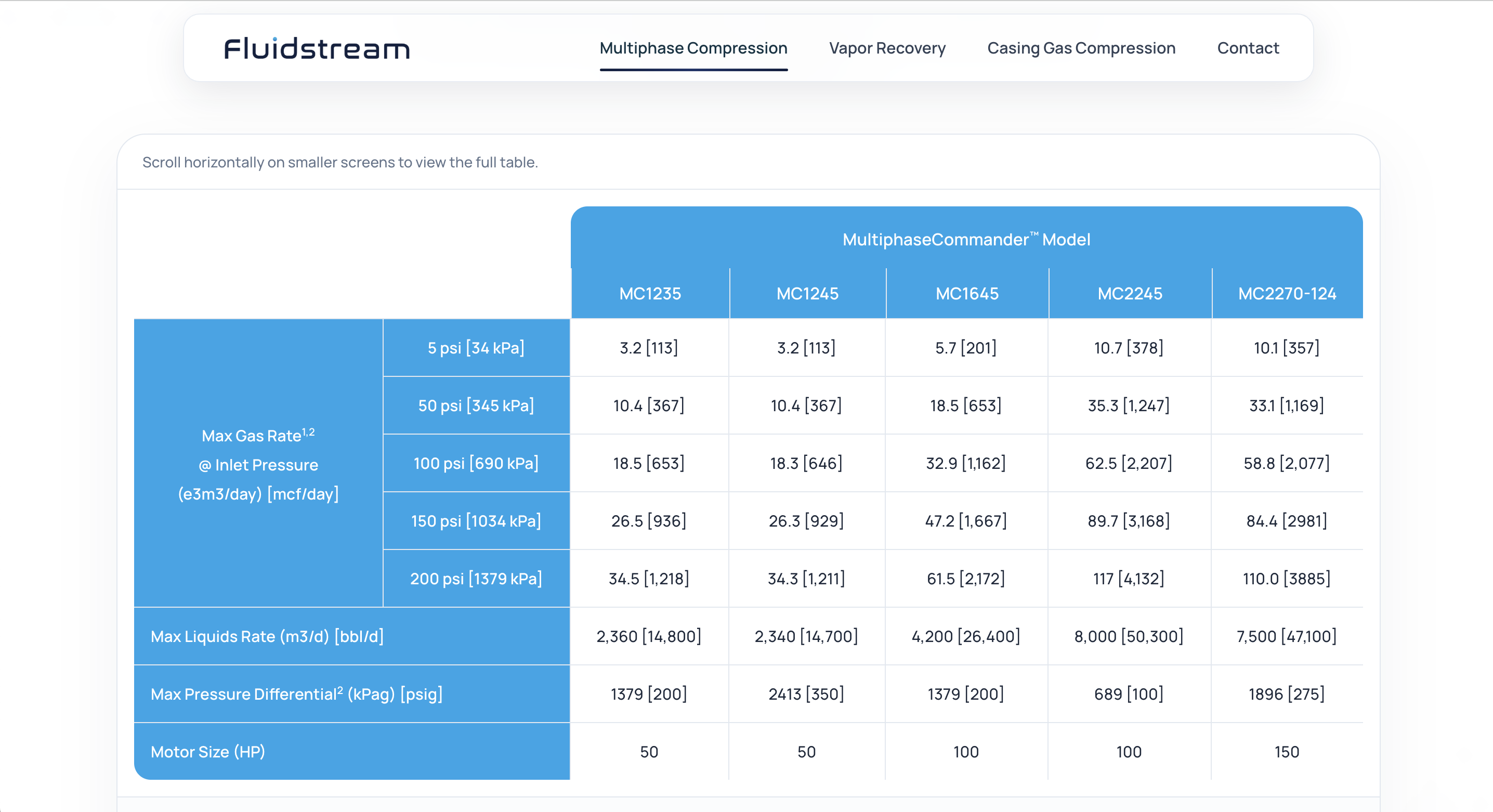This screenshot has width=1493, height=812.
Task: Click the 150 HP motor size value
Action: pos(1287,751)
